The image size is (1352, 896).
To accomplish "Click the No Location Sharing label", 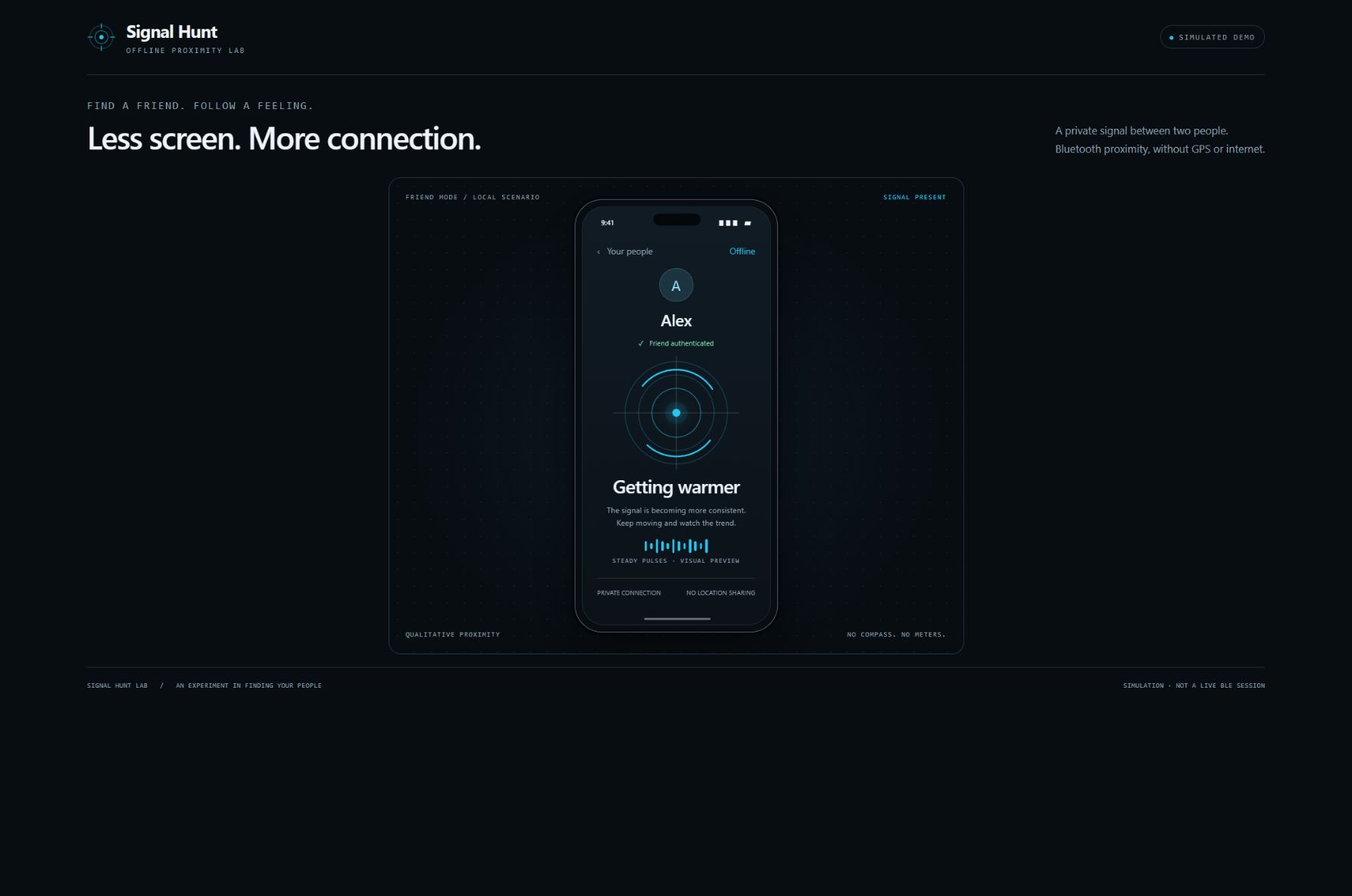I will (x=720, y=593).
